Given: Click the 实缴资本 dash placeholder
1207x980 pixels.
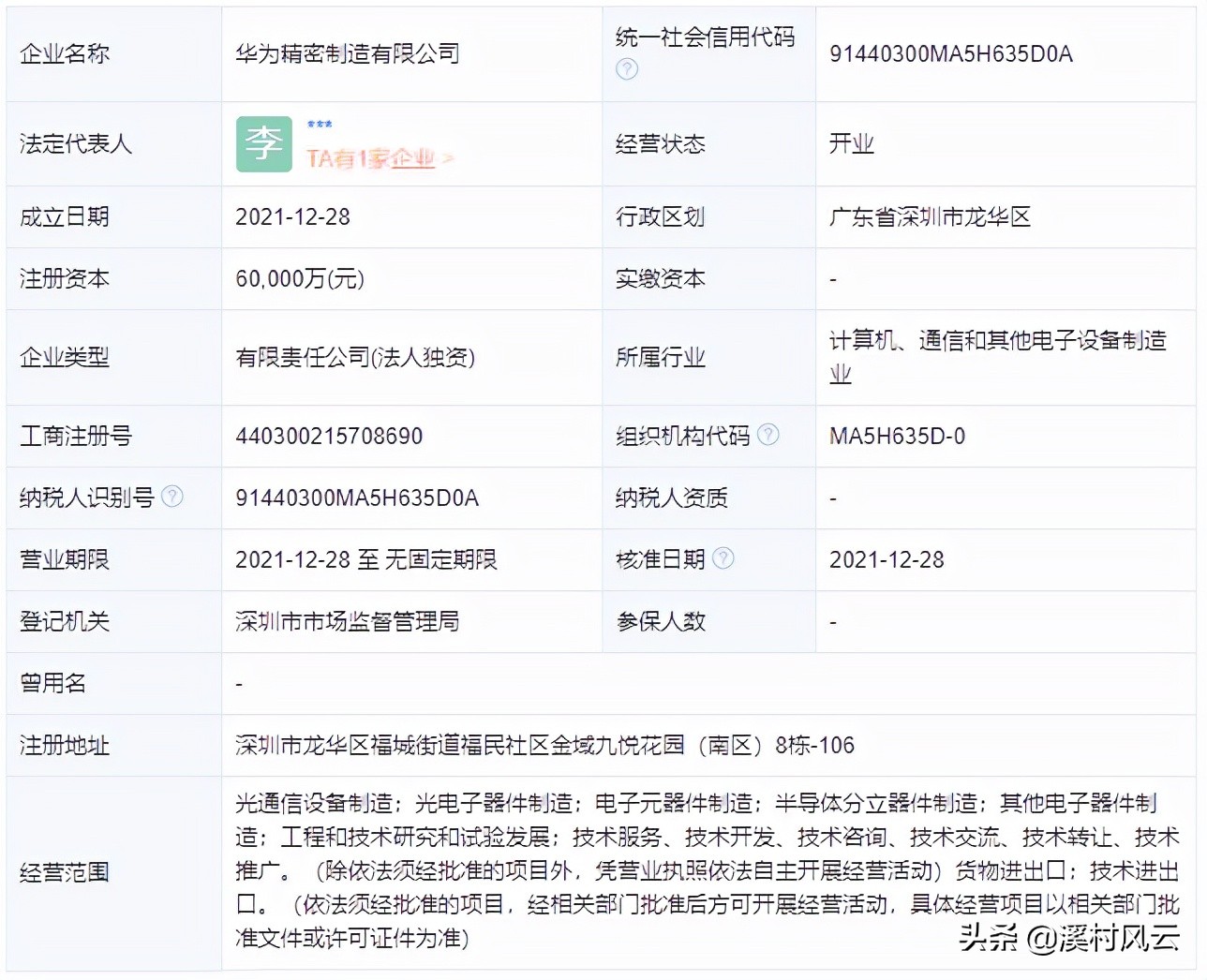Looking at the screenshot, I should [832, 278].
